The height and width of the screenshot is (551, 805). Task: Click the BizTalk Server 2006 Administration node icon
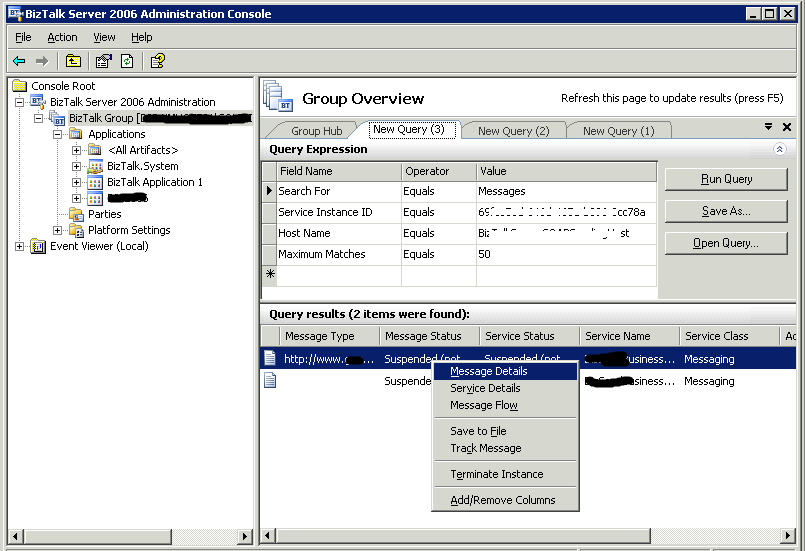pyautogui.click(x=38, y=102)
